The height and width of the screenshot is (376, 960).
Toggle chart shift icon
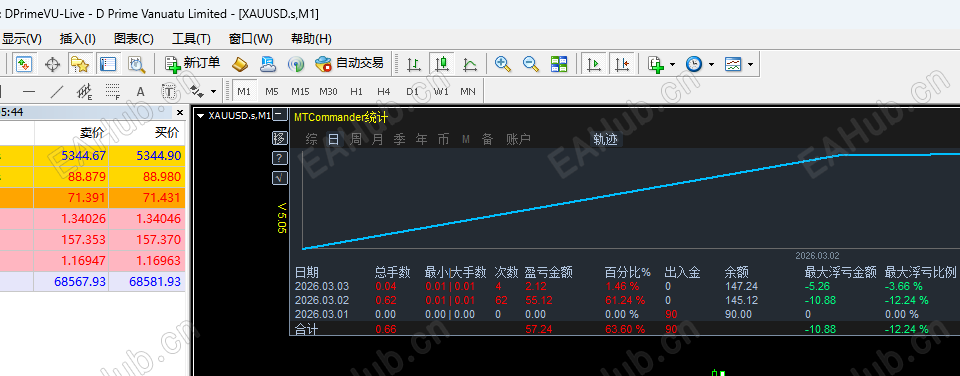tap(621, 64)
